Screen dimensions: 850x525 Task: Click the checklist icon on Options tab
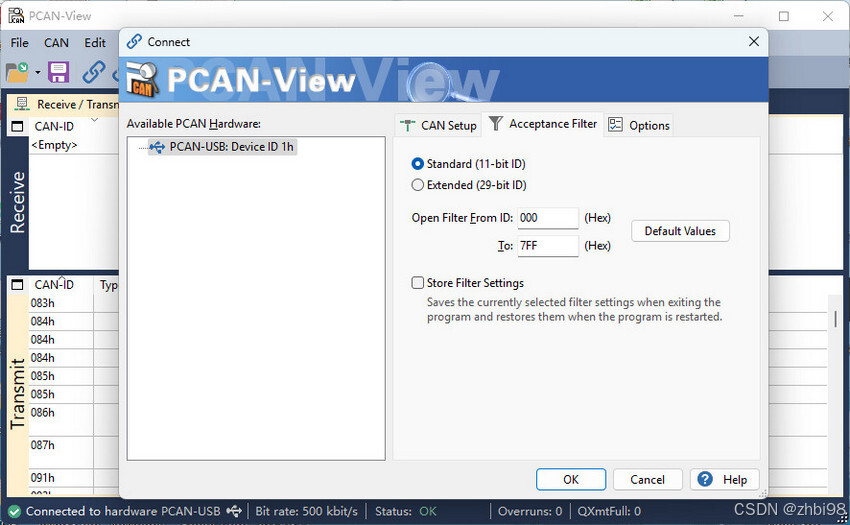[x=615, y=124]
